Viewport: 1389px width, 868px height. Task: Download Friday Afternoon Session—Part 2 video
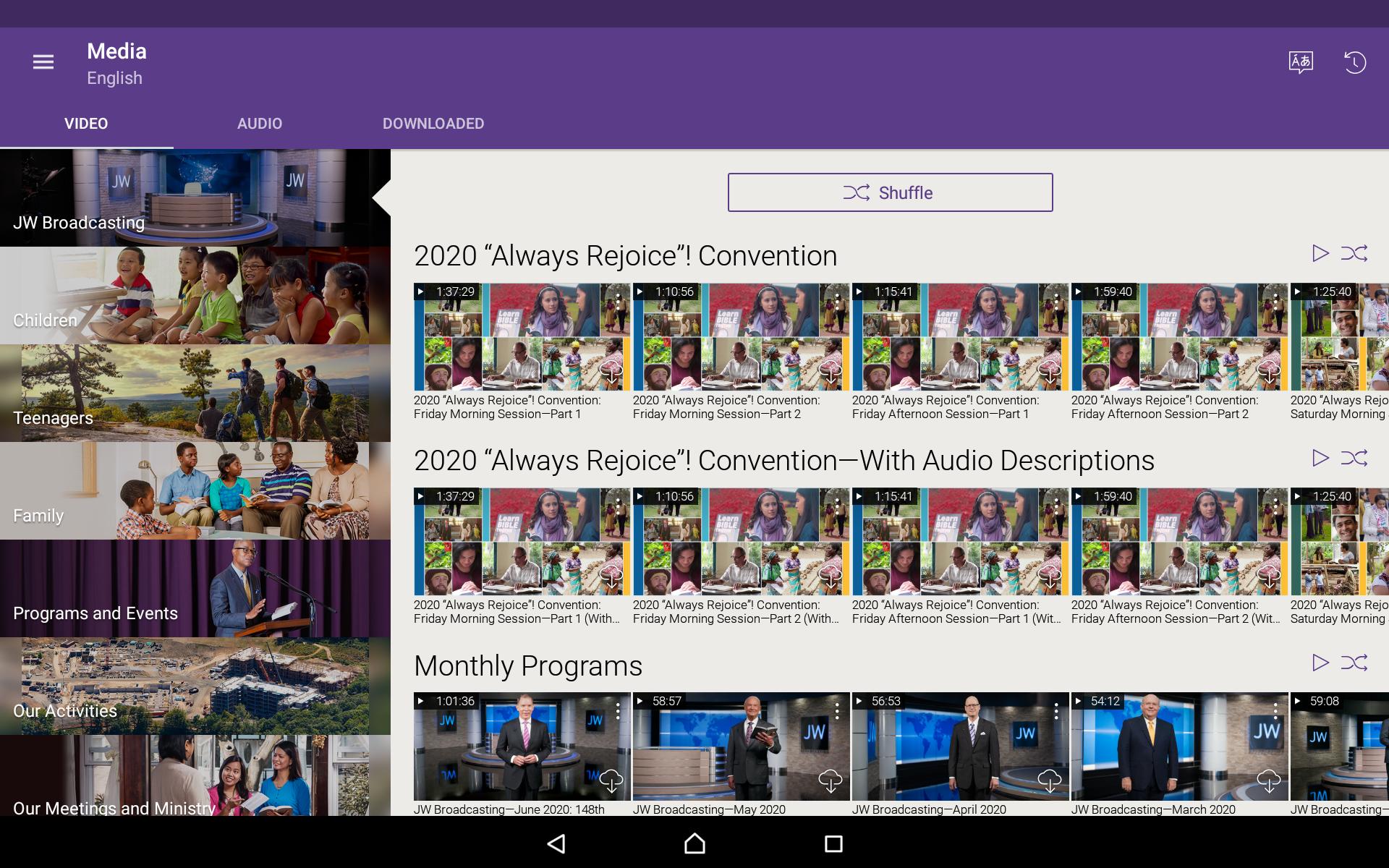point(1269,373)
